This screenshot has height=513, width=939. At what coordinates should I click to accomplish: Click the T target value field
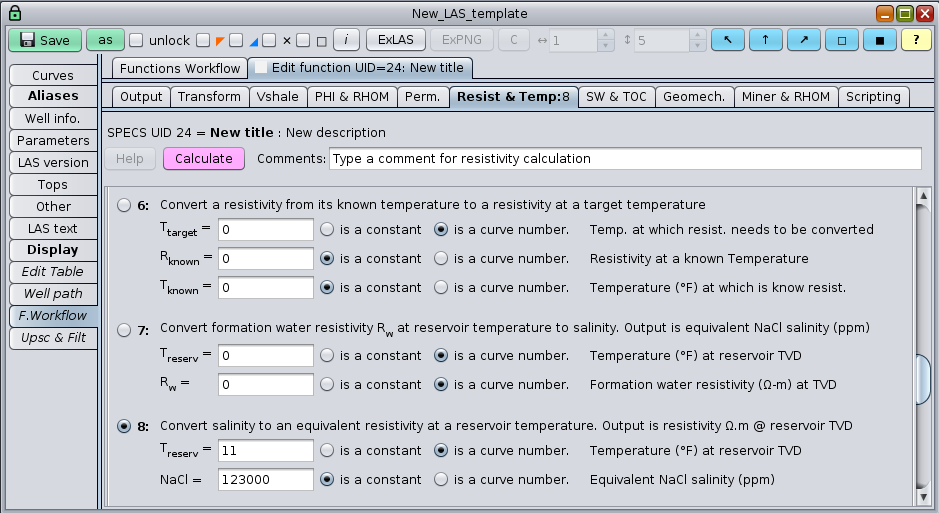click(x=265, y=230)
